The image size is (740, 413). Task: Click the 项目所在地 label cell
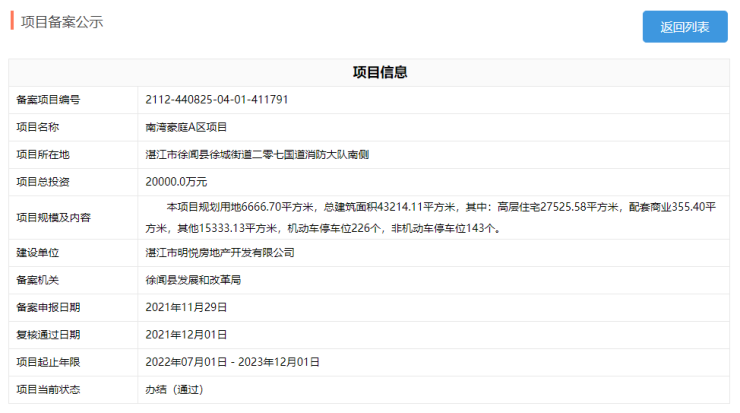[73, 154]
